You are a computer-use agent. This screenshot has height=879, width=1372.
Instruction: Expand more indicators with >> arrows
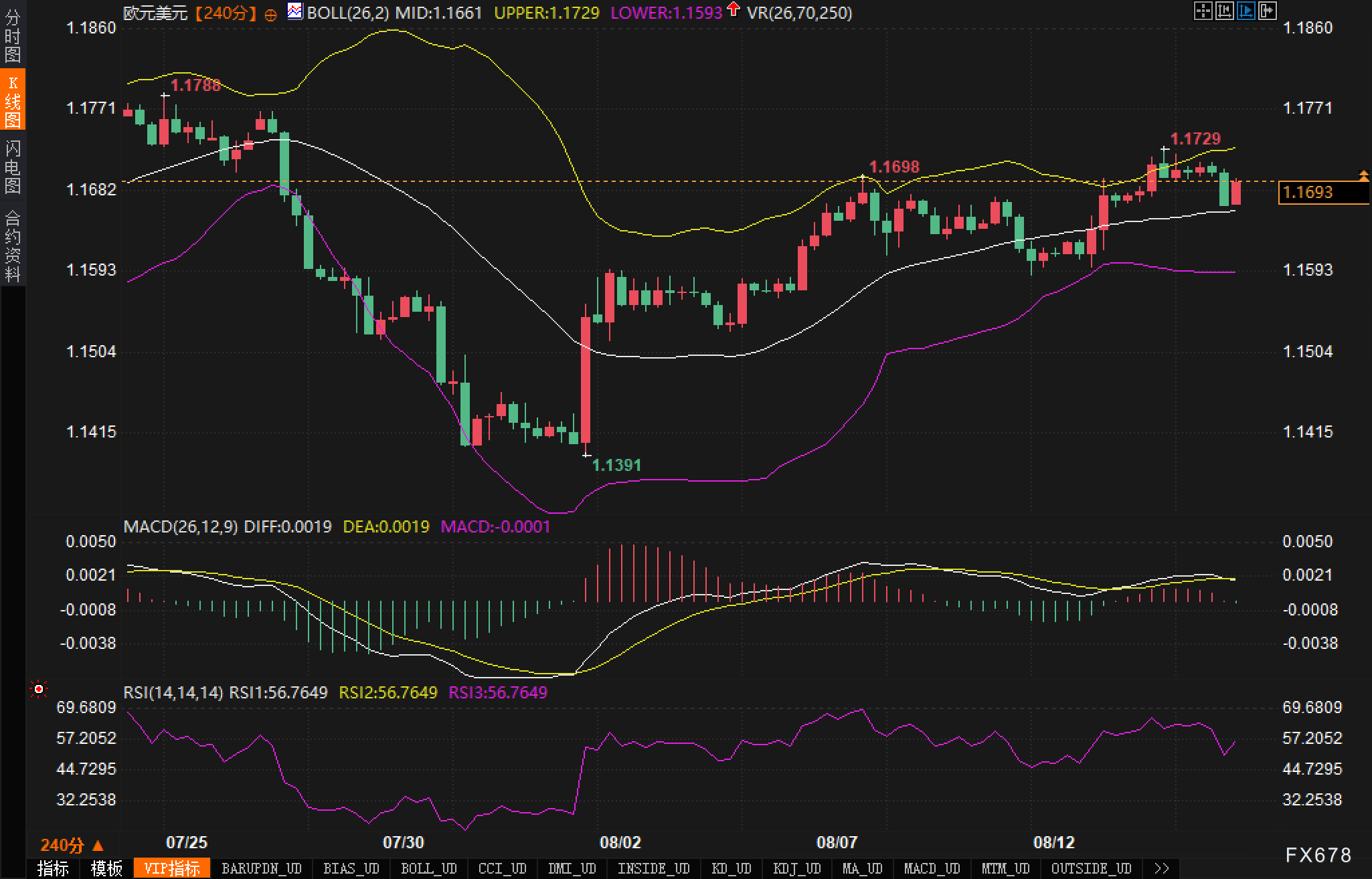(1162, 868)
